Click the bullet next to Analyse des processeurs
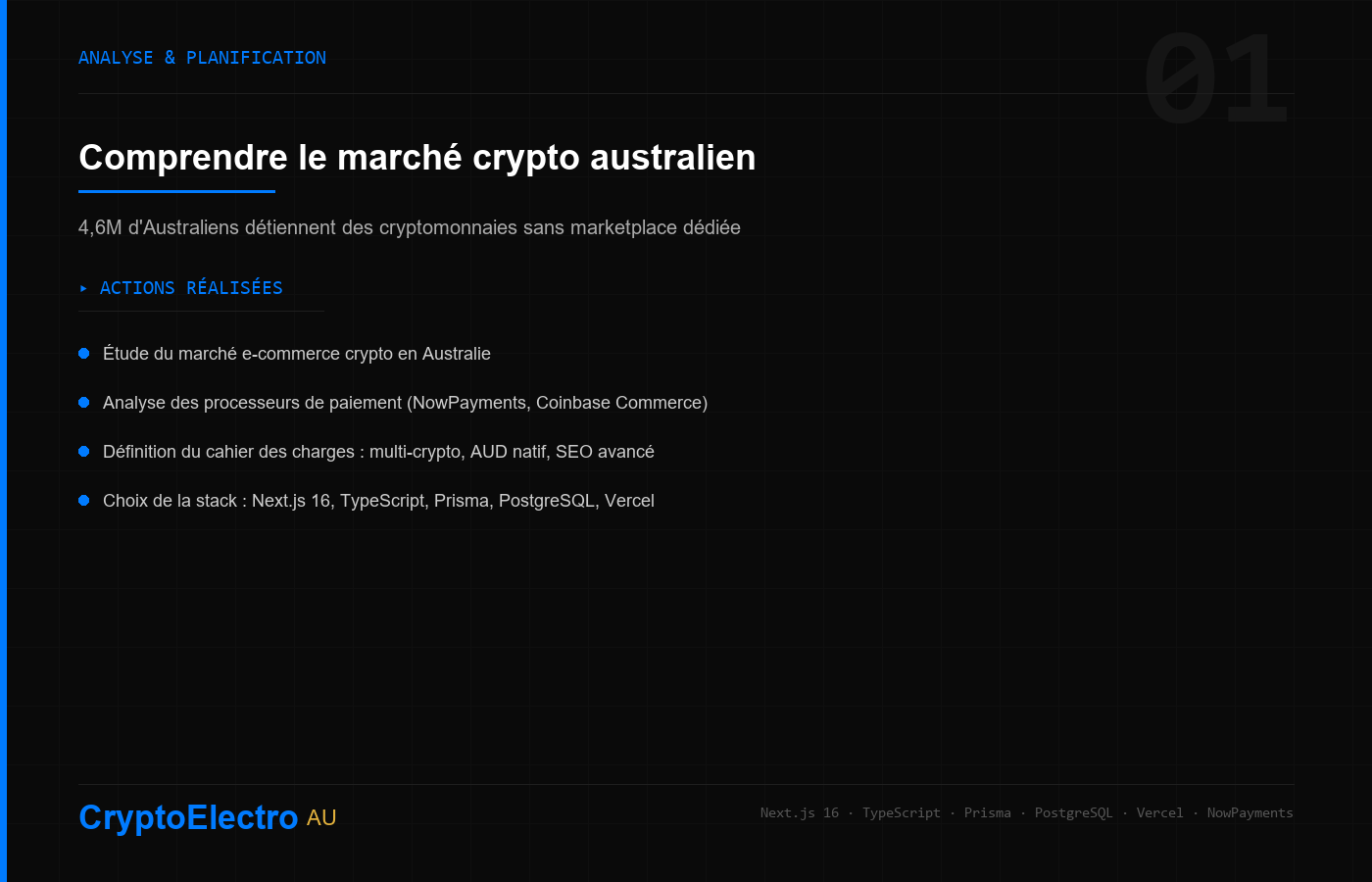The height and width of the screenshot is (882, 1372). tap(84, 403)
